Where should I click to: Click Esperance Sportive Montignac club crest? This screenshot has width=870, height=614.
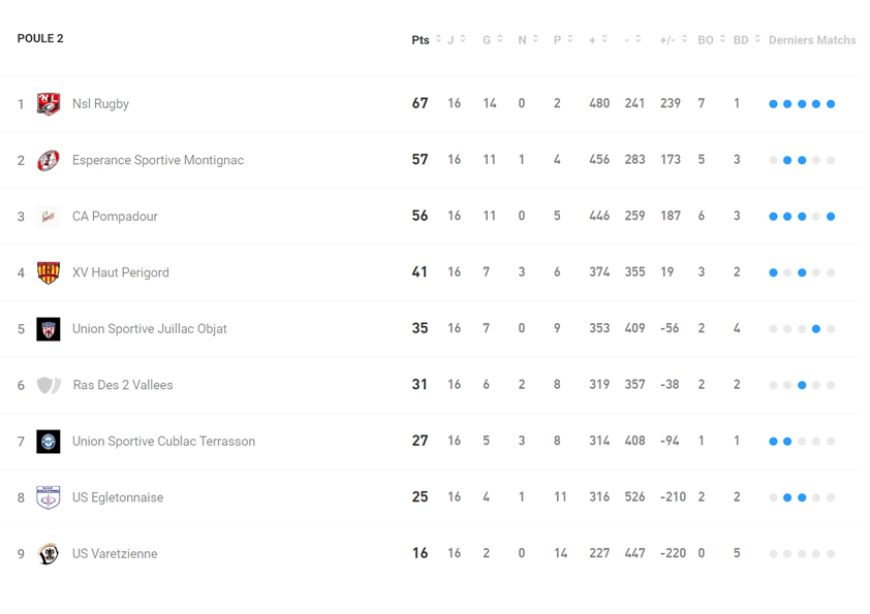click(48, 160)
